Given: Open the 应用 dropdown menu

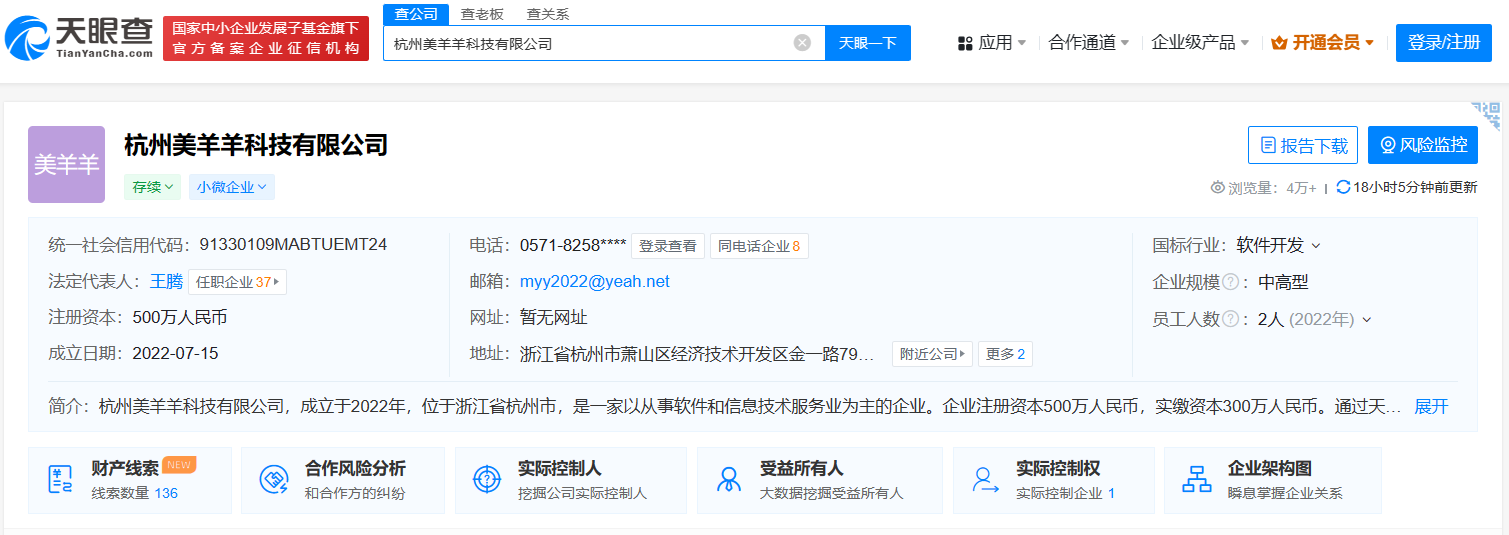Looking at the screenshot, I should point(992,43).
